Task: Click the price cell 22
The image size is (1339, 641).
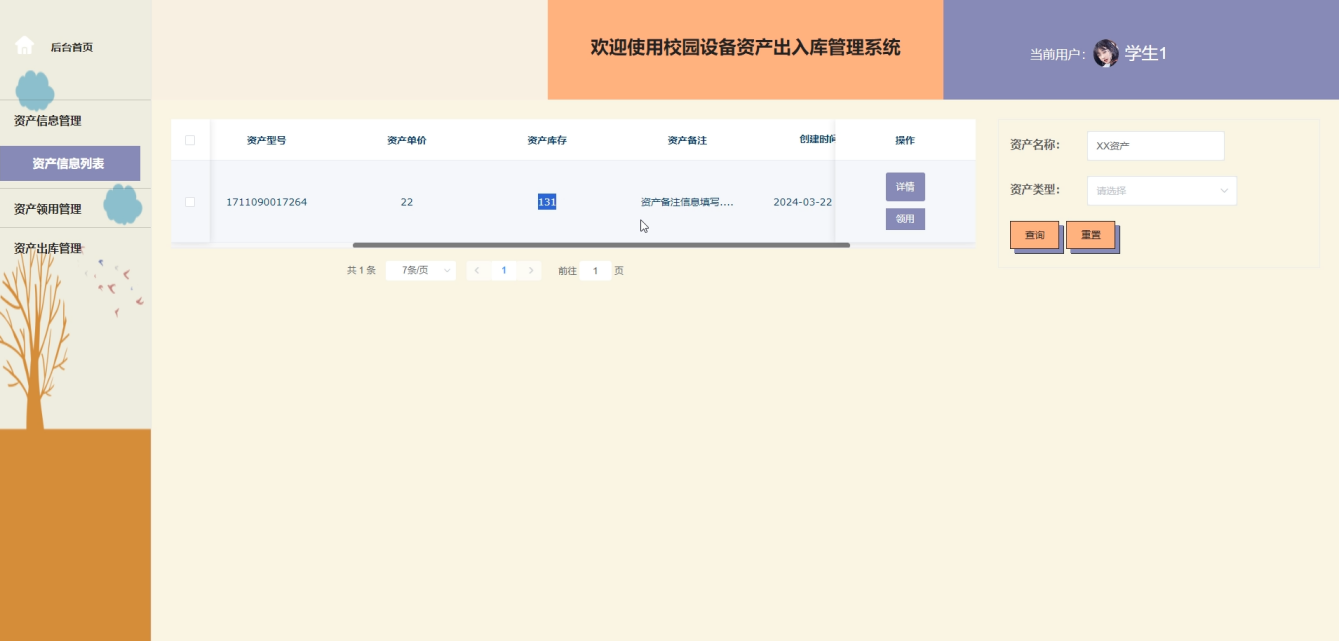Action: click(407, 202)
